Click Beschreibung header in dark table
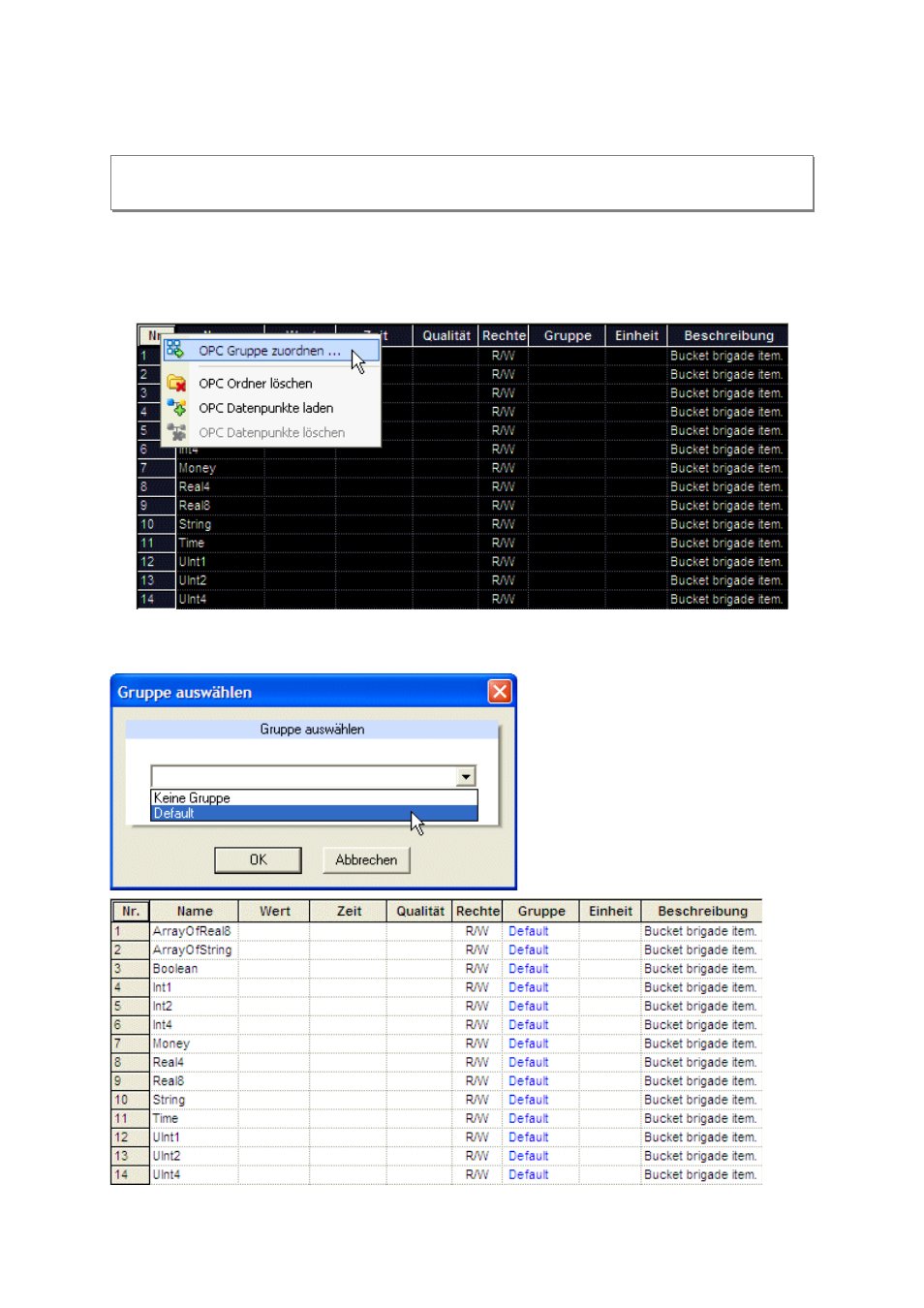 tap(728, 335)
